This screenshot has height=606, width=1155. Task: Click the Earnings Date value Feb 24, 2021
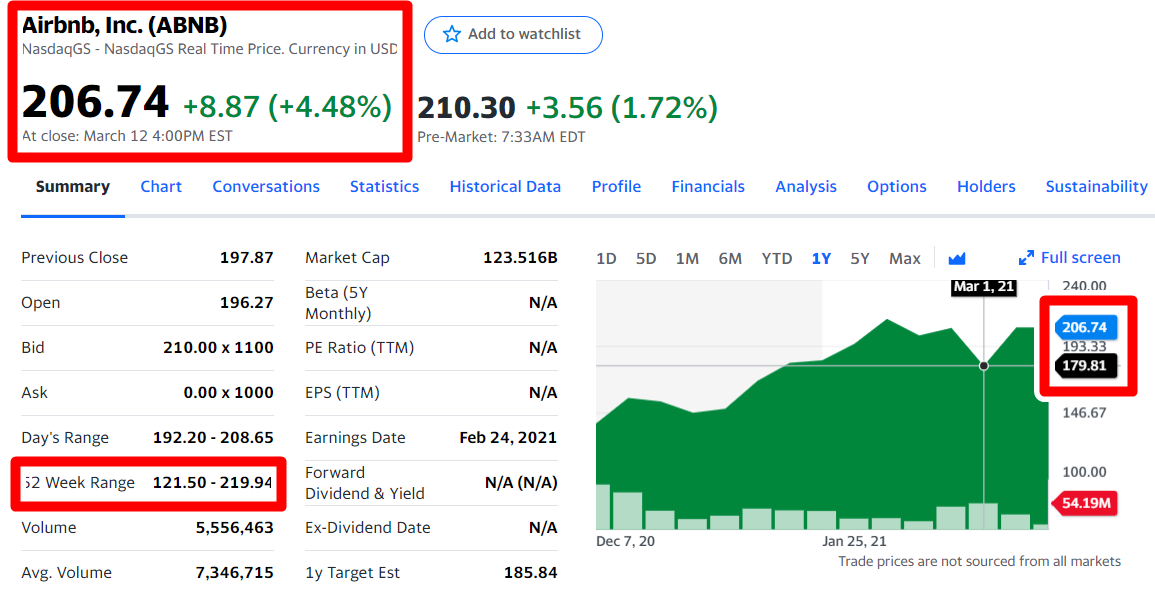click(508, 437)
